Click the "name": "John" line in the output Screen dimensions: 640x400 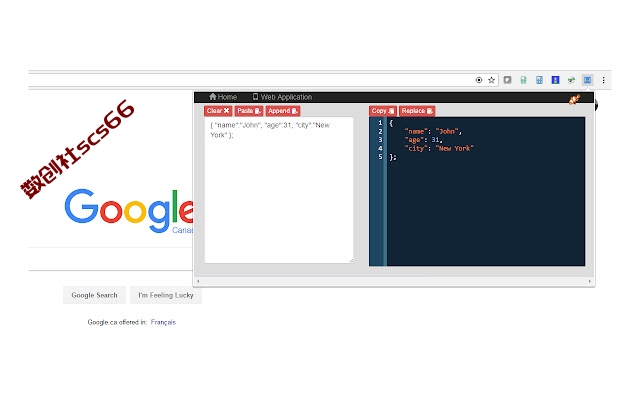[433, 131]
